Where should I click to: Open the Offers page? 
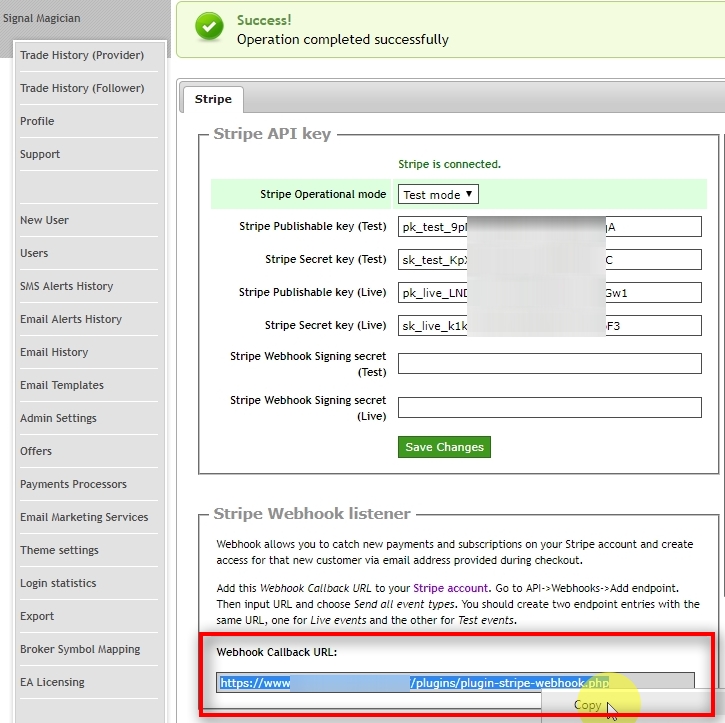pyautogui.click(x=36, y=451)
